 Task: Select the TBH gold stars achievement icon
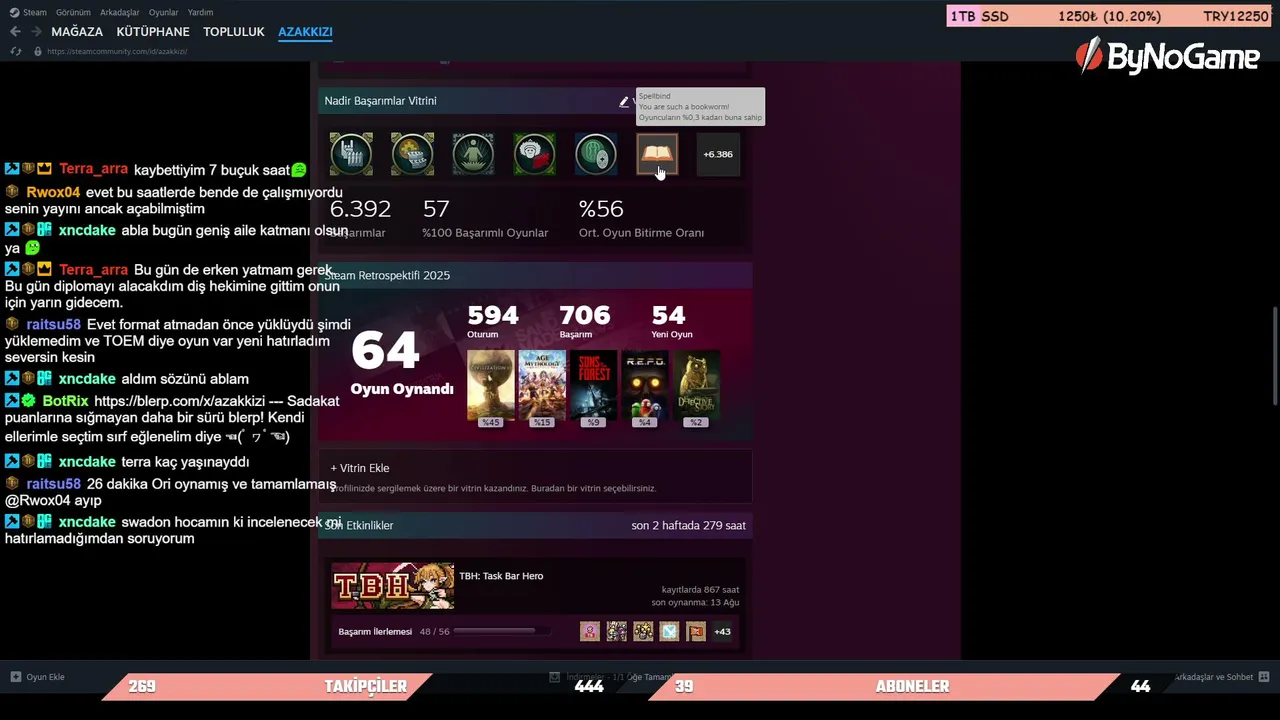(x=643, y=631)
